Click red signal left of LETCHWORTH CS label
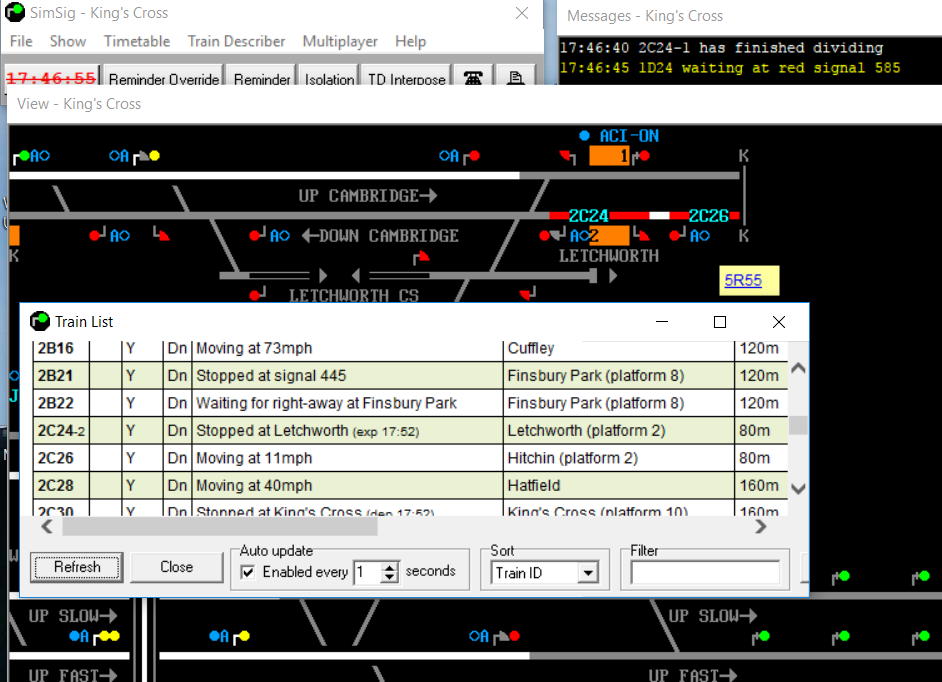942x682 pixels. 255,295
